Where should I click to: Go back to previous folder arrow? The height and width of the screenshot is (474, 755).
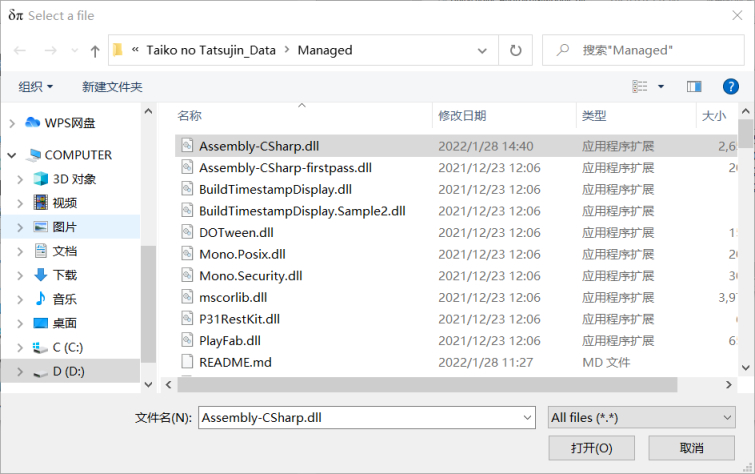click(20, 51)
